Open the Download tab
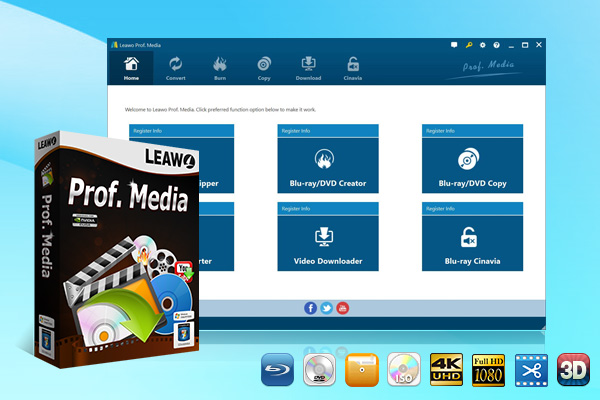The height and width of the screenshot is (400, 600). [308, 68]
